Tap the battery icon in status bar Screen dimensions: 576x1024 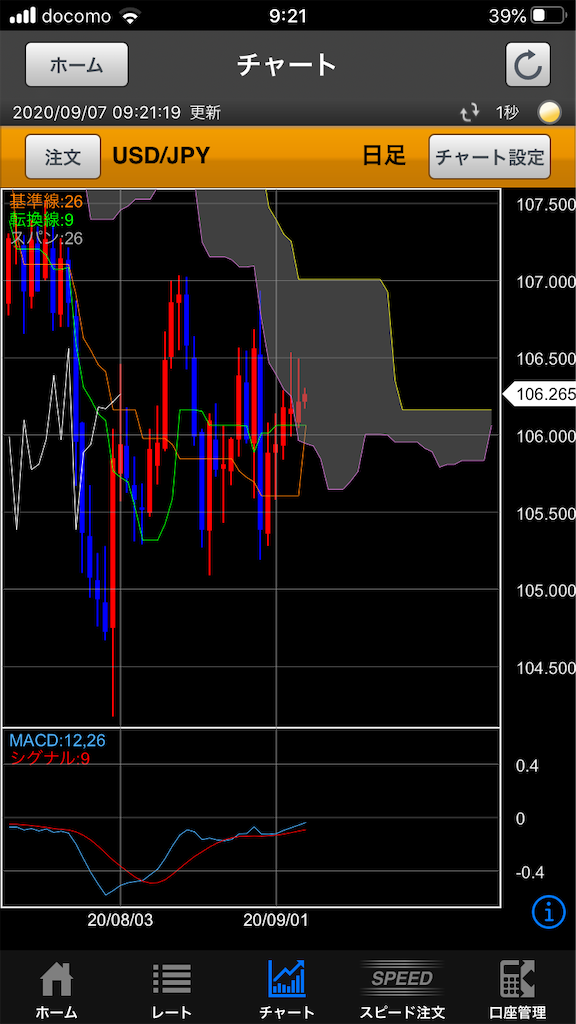[547, 16]
